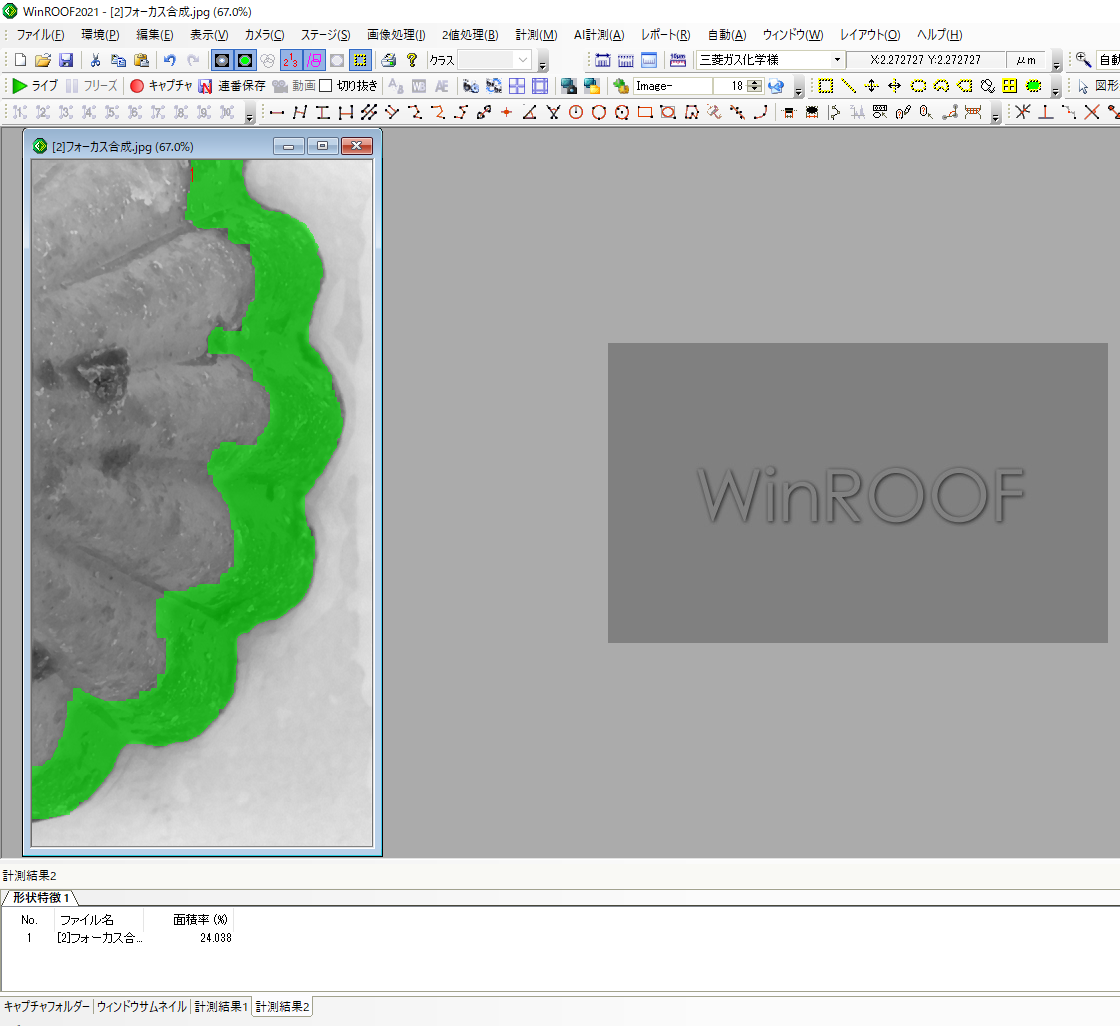Increase the Image number spinner value
1120x1026 pixels.
[754, 82]
